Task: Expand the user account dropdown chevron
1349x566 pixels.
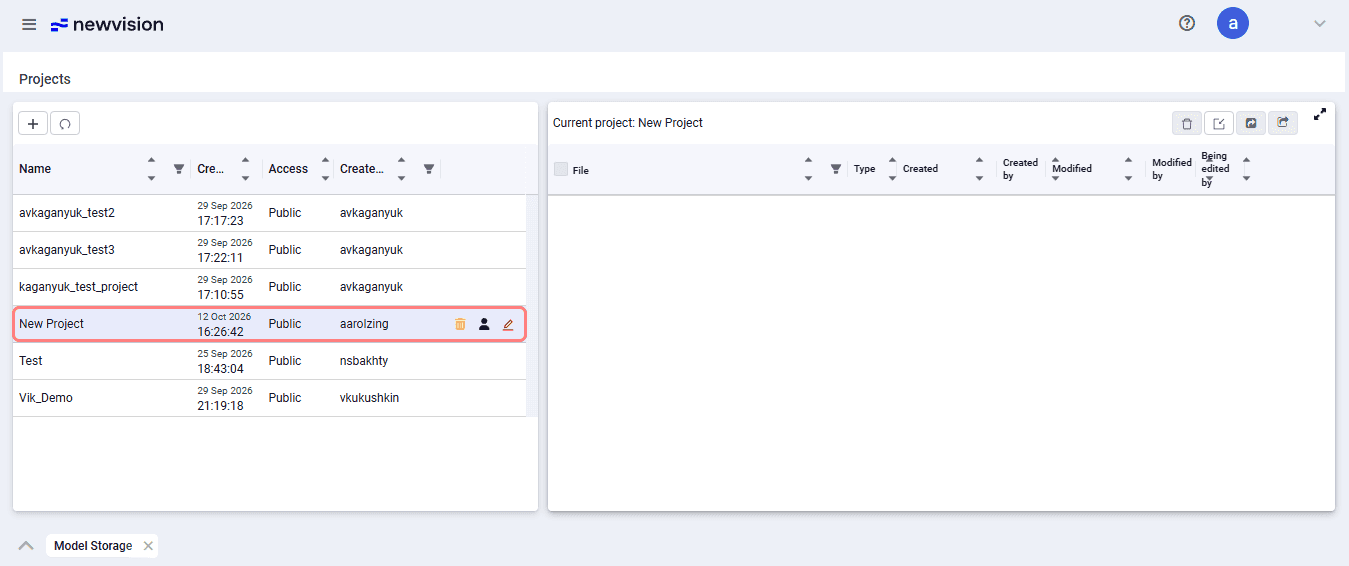Action: point(1319,24)
